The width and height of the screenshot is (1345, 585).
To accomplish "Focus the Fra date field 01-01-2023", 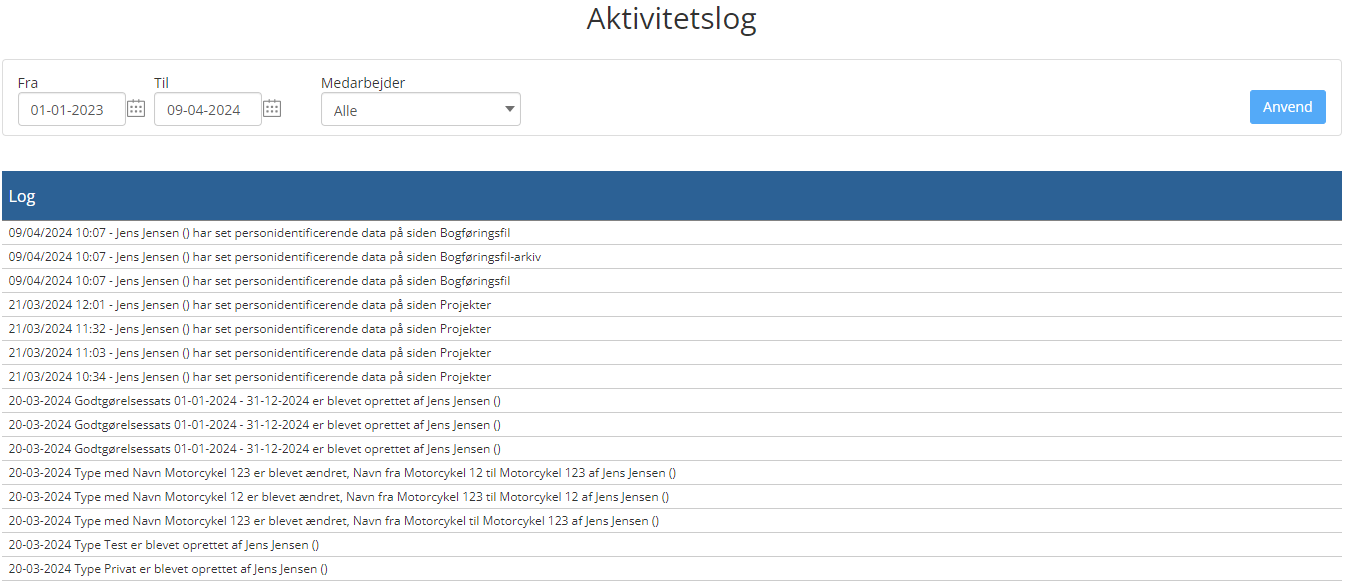I will [72, 109].
